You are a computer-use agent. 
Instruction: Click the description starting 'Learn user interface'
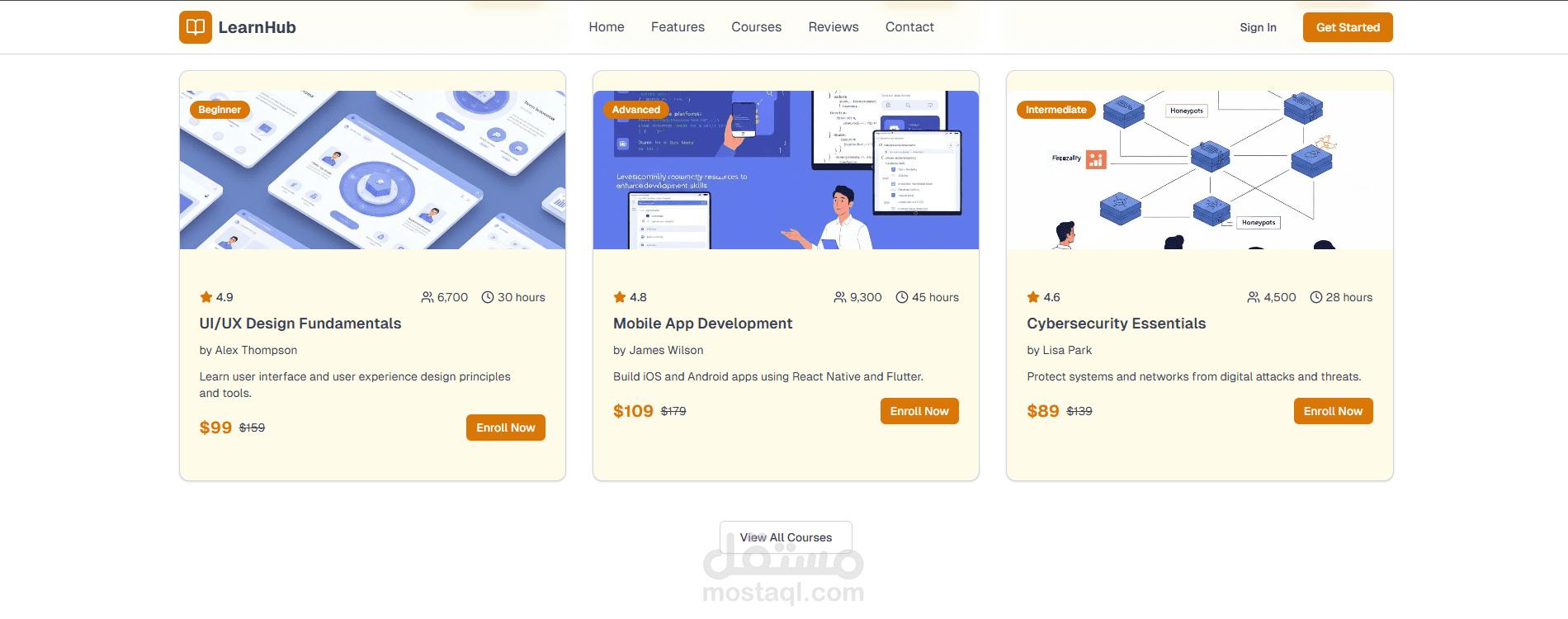pos(355,385)
